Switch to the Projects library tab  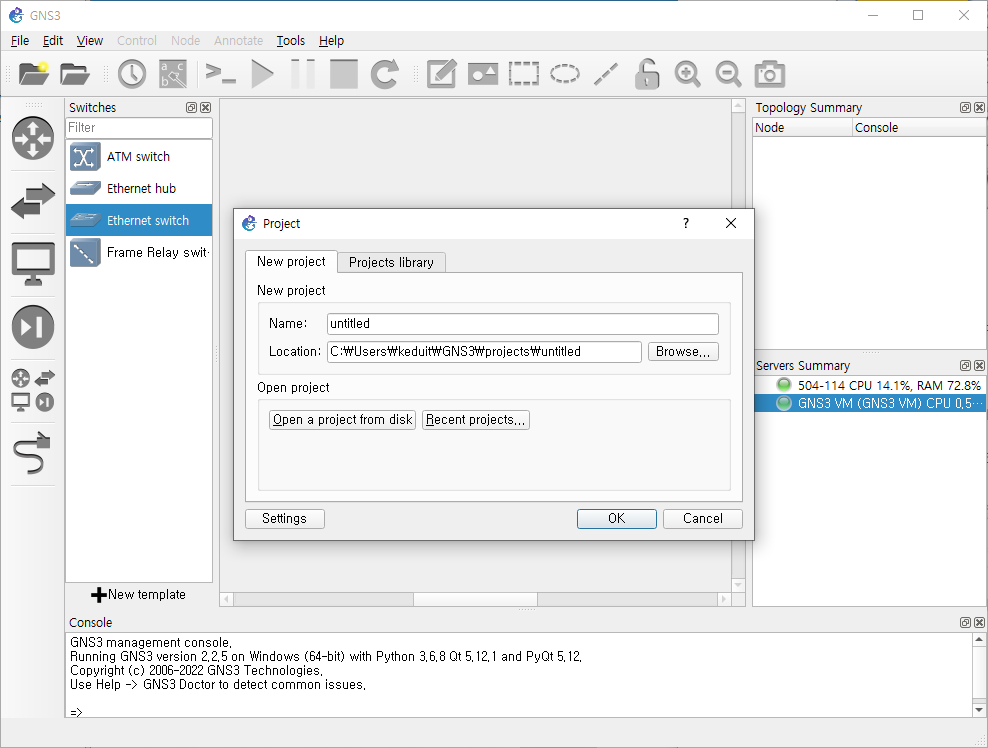click(x=391, y=262)
